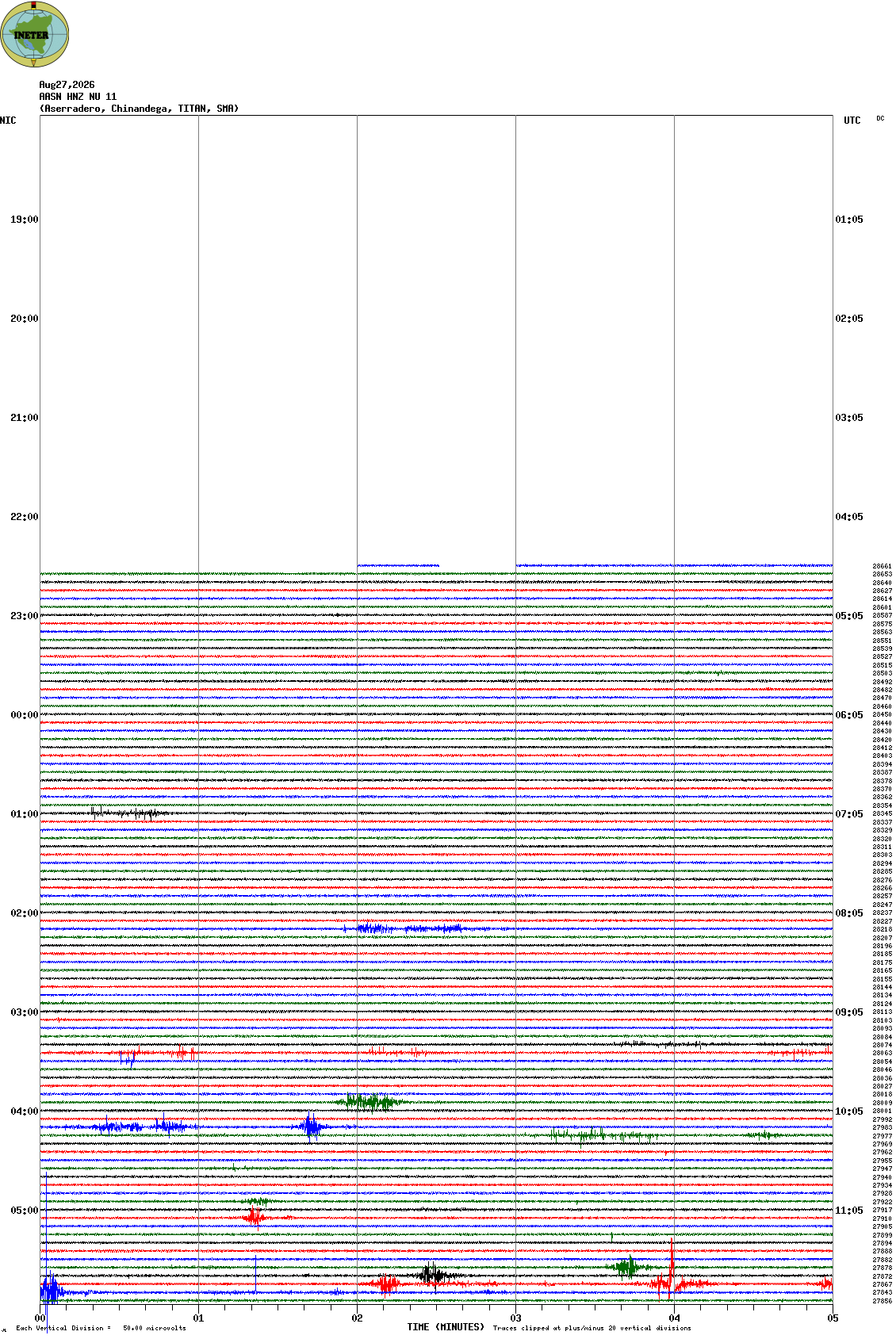This screenshot has height=1339, width=896.
Task: Select the station line "(Aserradero, Chinandega, TITAN, SMA)"
Action: [x=139, y=109]
